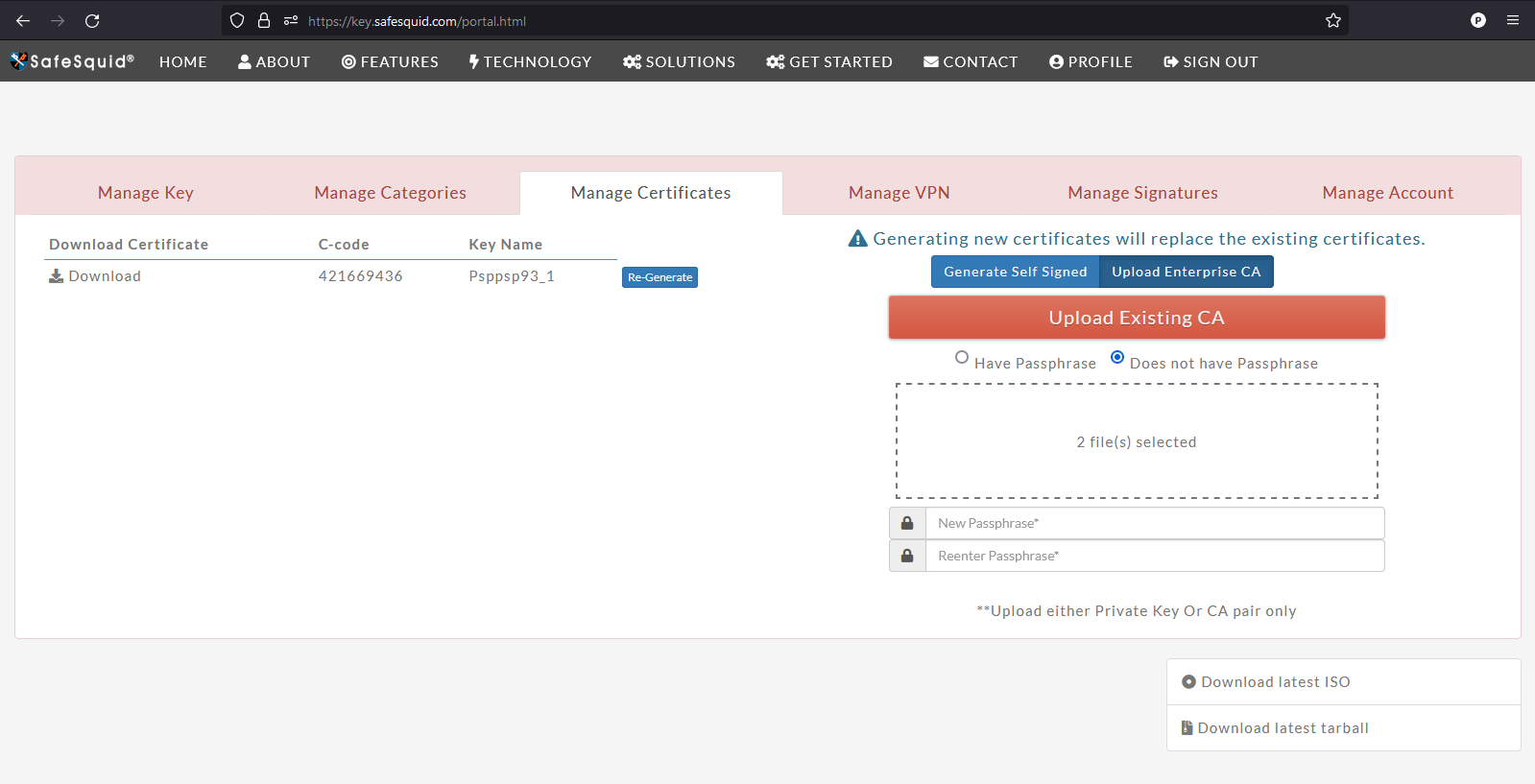Click the archive icon for latest tarball
This screenshot has height=784, width=1535.
(x=1187, y=728)
